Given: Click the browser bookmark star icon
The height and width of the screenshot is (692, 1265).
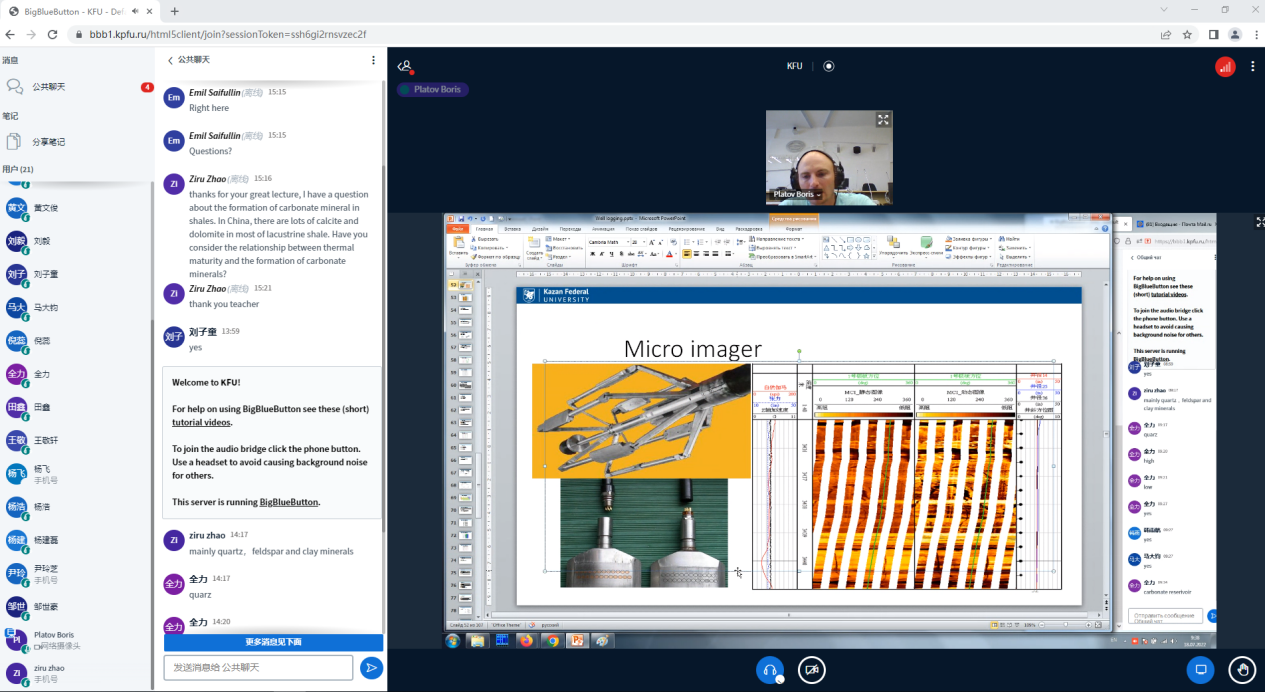Looking at the screenshot, I should tap(1187, 34).
